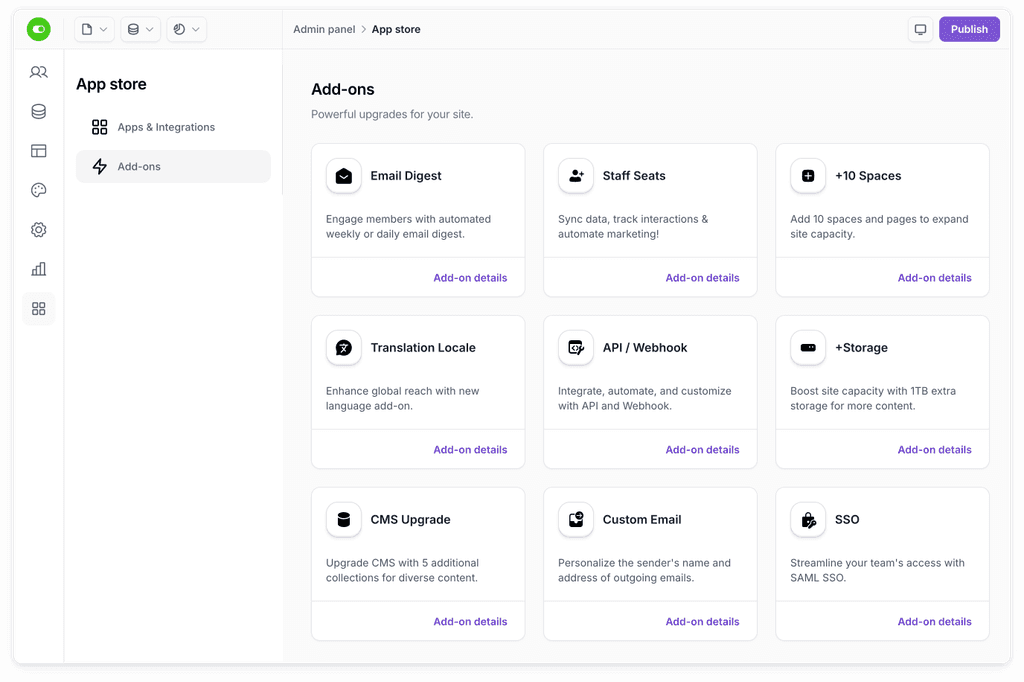Screen dimensions: 1024x682
Task: Open Add-on details for Email Digest
Action: point(470,278)
